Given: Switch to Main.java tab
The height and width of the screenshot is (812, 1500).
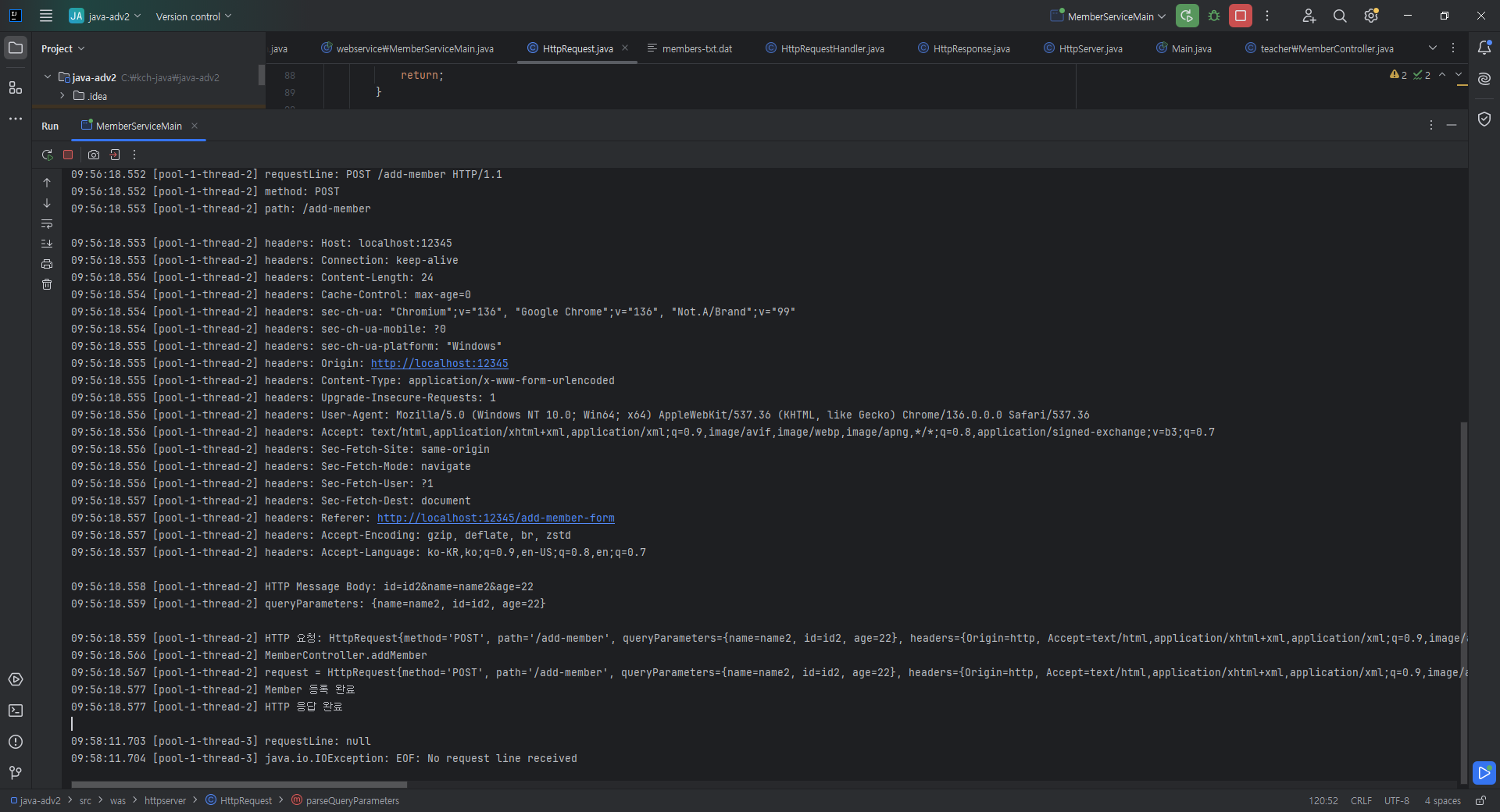Looking at the screenshot, I should point(1184,48).
